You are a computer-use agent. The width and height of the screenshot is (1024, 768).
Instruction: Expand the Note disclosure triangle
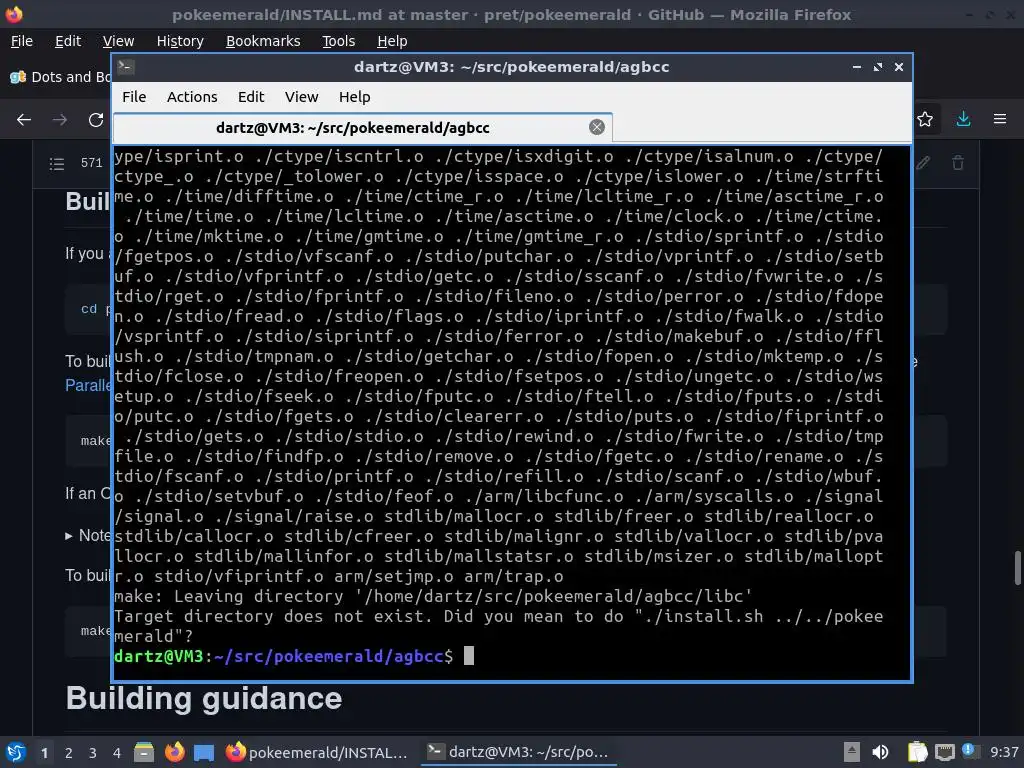(69, 536)
